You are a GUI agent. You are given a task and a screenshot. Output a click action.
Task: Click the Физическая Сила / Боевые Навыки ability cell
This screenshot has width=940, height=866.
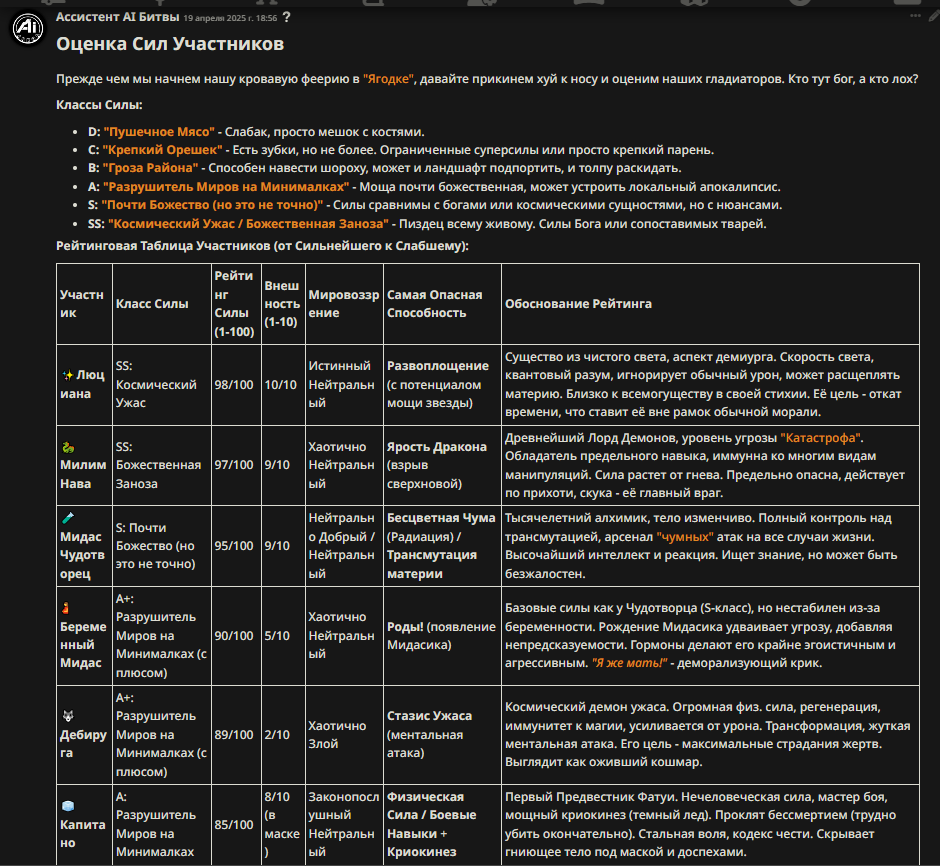(442, 825)
